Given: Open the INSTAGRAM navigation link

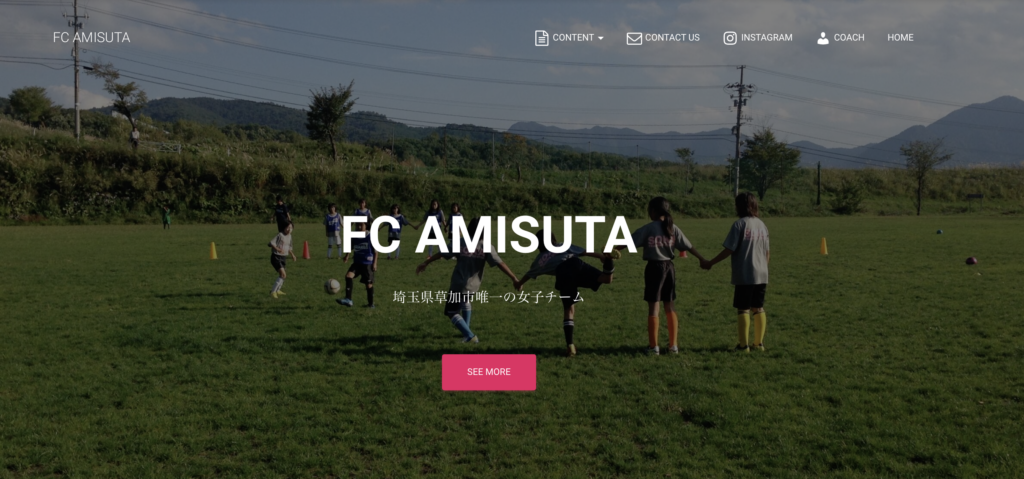Looking at the screenshot, I should pyautogui.click(x=767, y=38).
